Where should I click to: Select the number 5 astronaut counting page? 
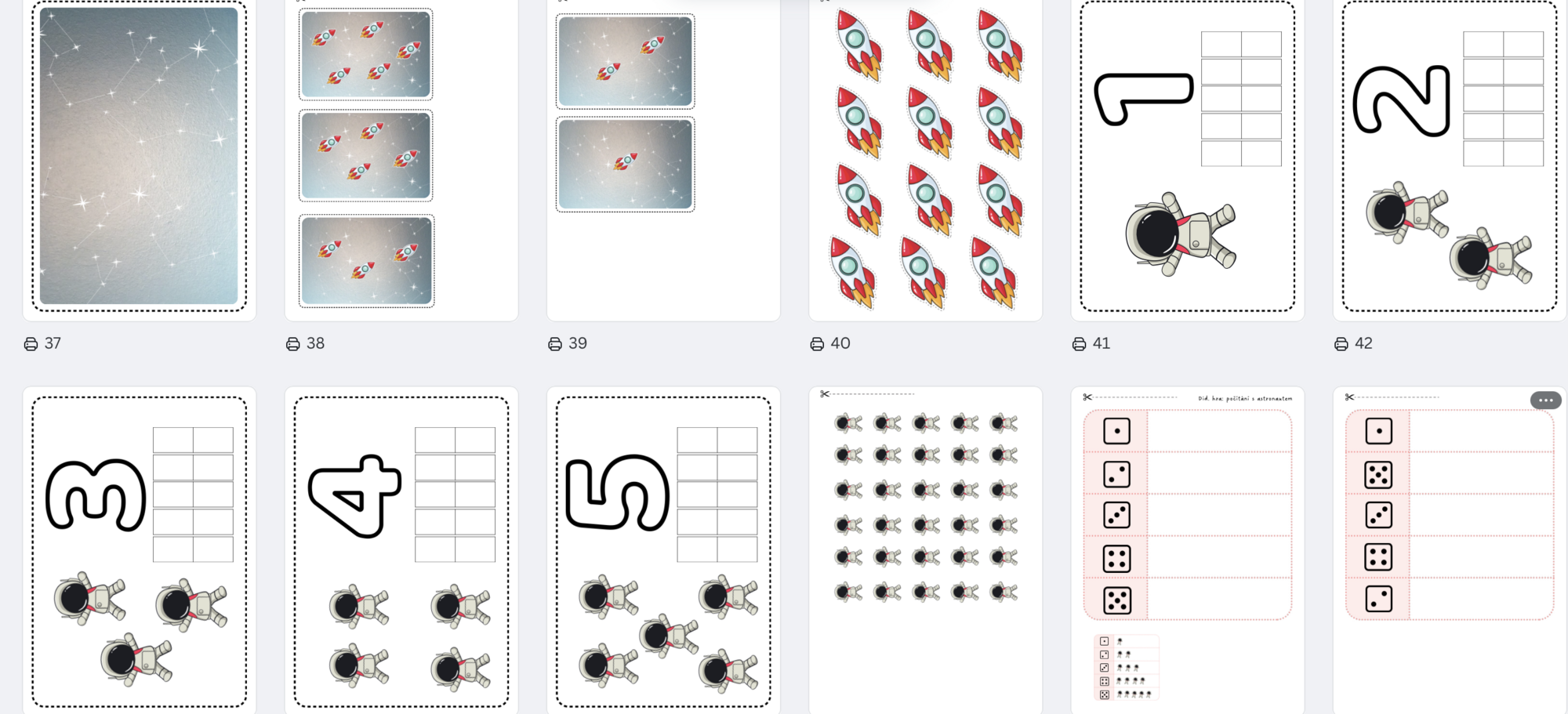663,550
